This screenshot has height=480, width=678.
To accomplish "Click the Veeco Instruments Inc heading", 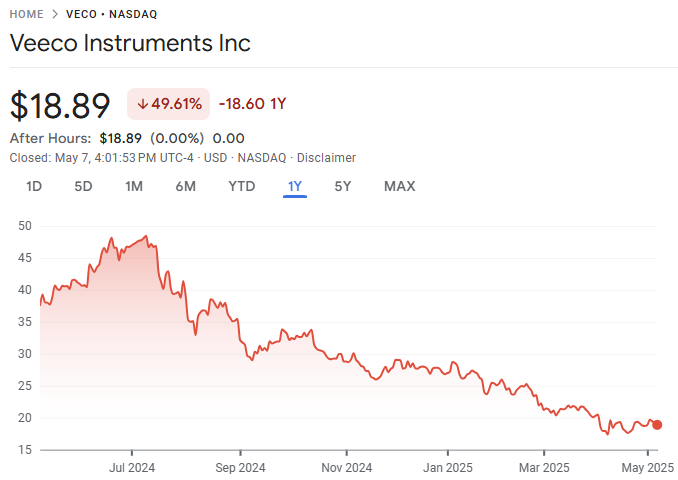I will coord(130,44).
